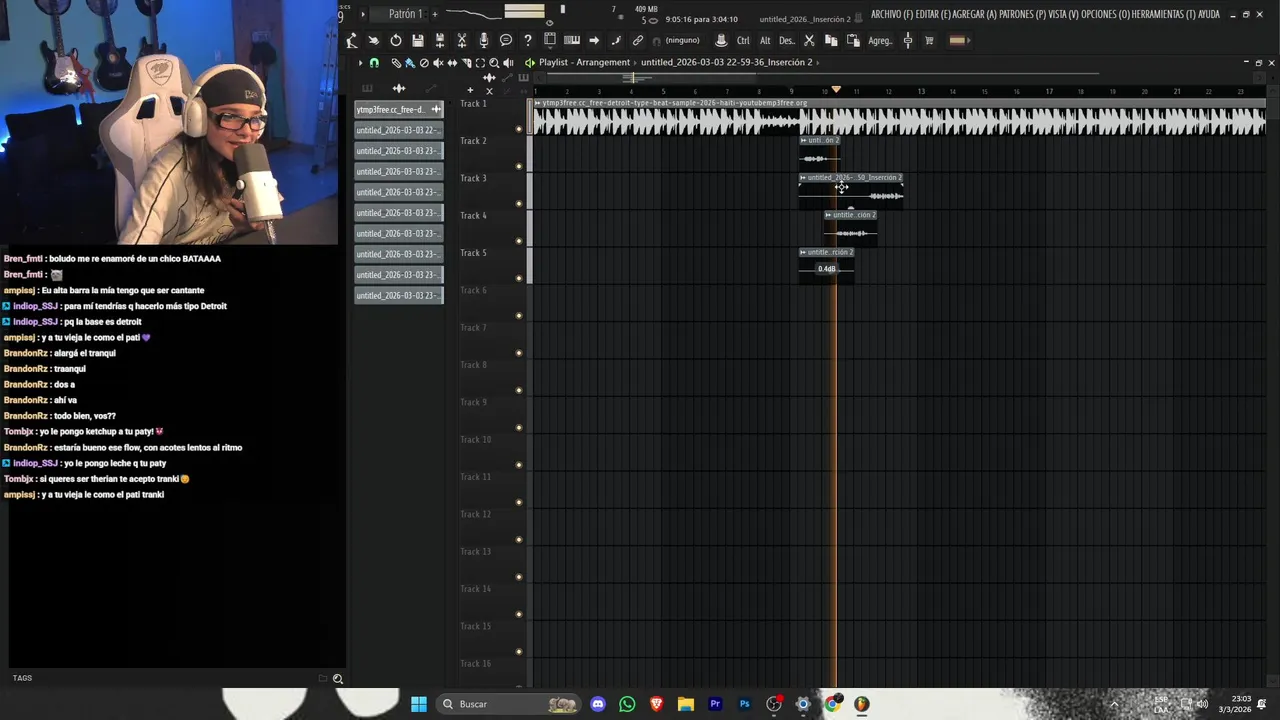Open the PATRONES (P) menu
This screenshot has width=1280, height=720.
(1022, 14)
